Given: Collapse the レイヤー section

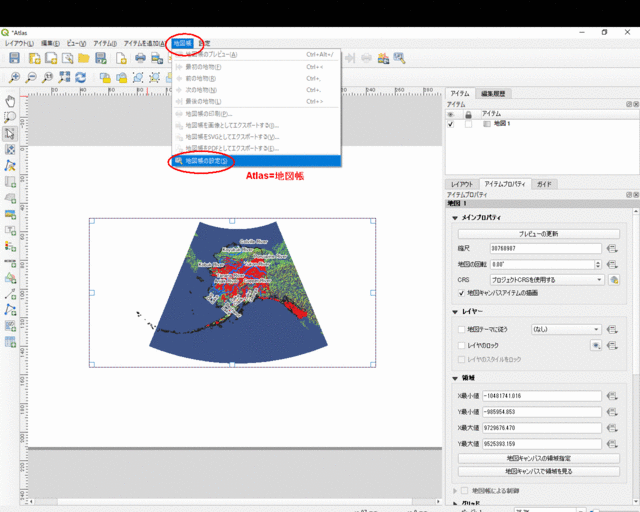Looking at the screenshot, I should coord(455,312).
